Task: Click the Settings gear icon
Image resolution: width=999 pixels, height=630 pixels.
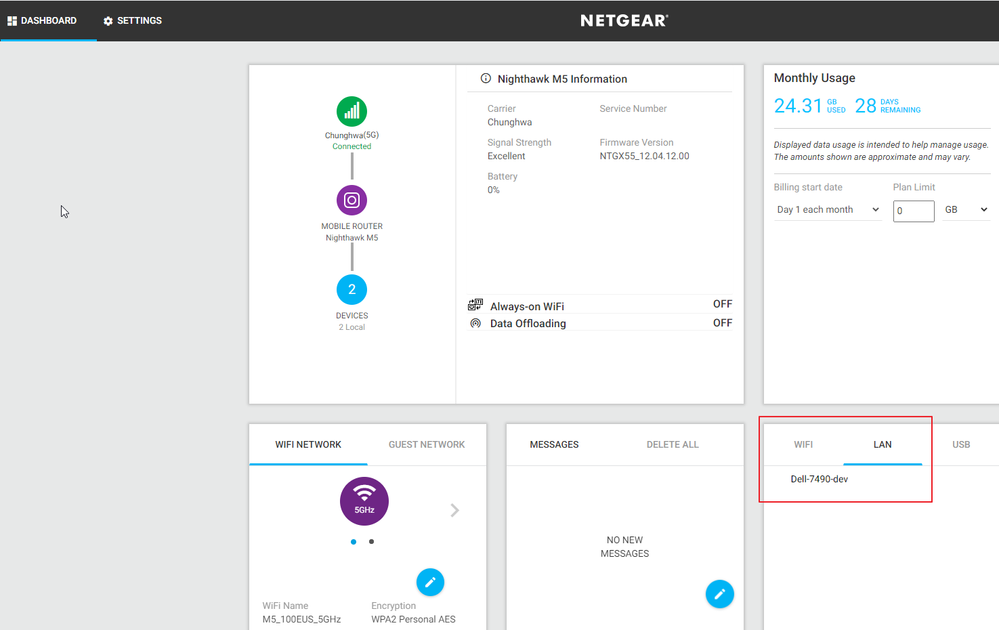Action: click(108, 21)
